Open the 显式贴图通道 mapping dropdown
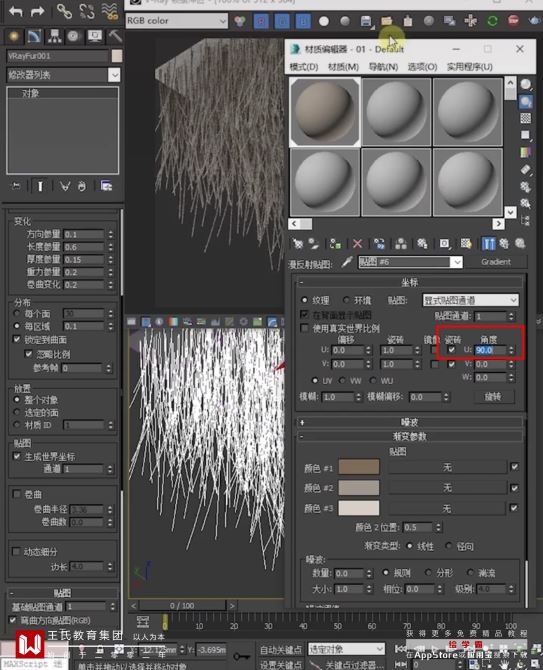The height and width of the screenshot is (670, 543). (470, 300)
